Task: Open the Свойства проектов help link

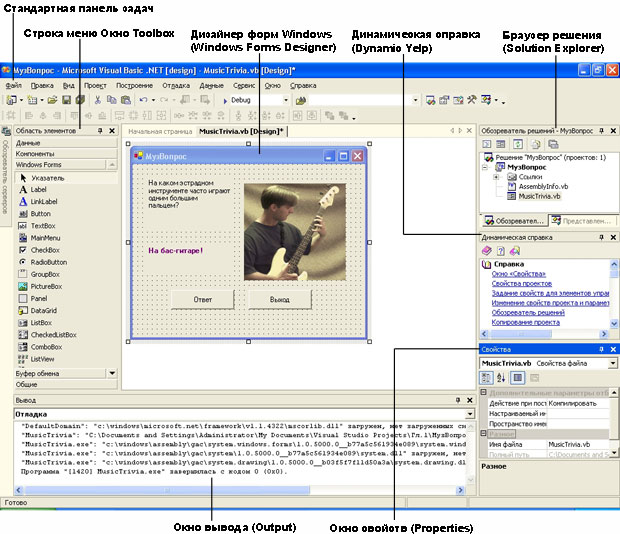Action: tap(522, 283)
